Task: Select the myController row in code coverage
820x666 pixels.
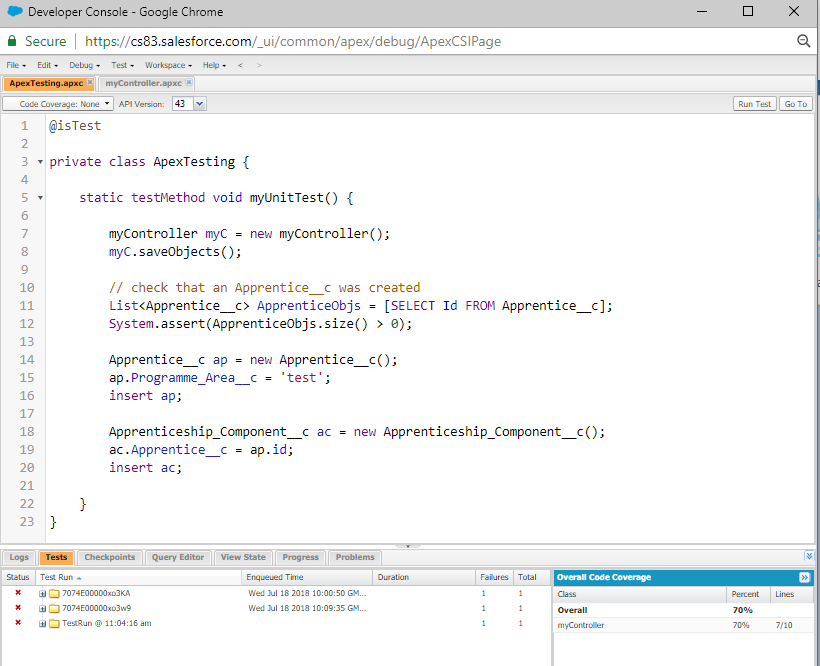Action: point(581,625)
